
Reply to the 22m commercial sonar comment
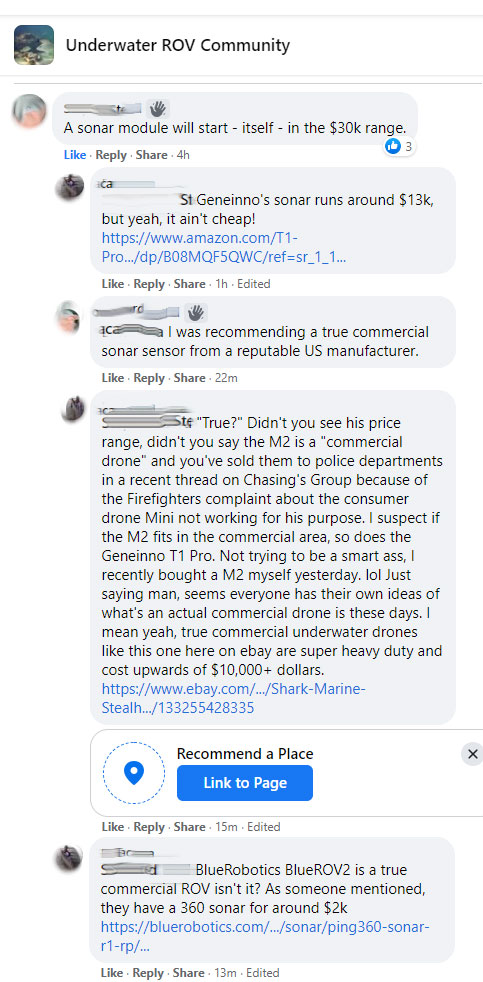click(149, 378)
